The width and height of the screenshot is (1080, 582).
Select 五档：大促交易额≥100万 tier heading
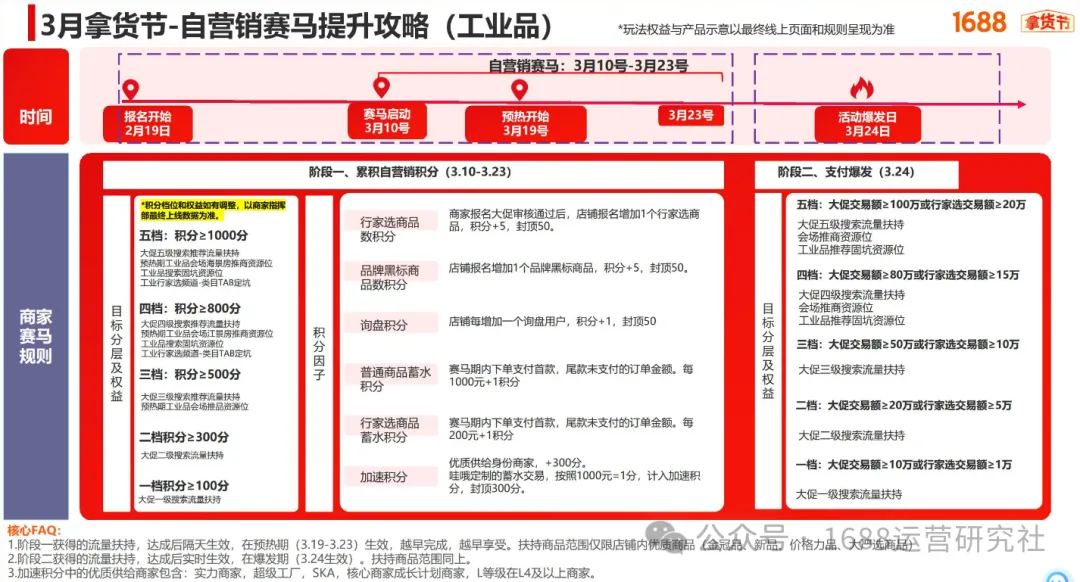tap(911, 205)
